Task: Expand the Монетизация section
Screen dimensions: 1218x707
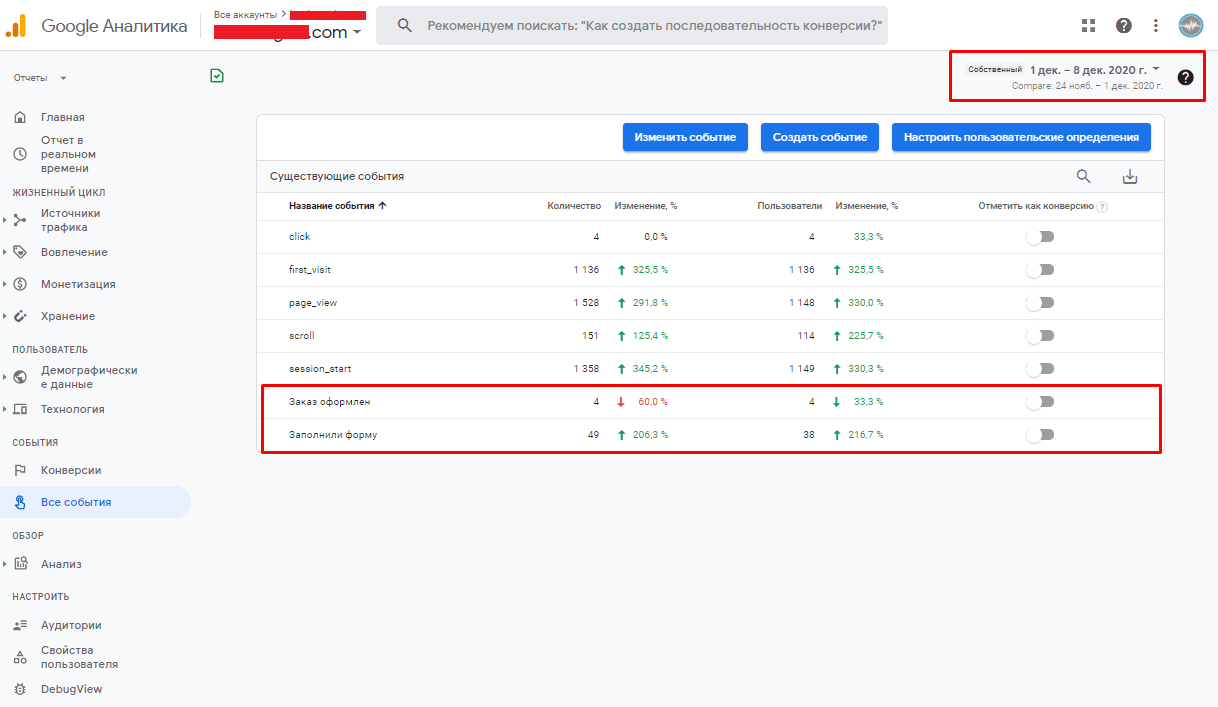Action: 77,284
